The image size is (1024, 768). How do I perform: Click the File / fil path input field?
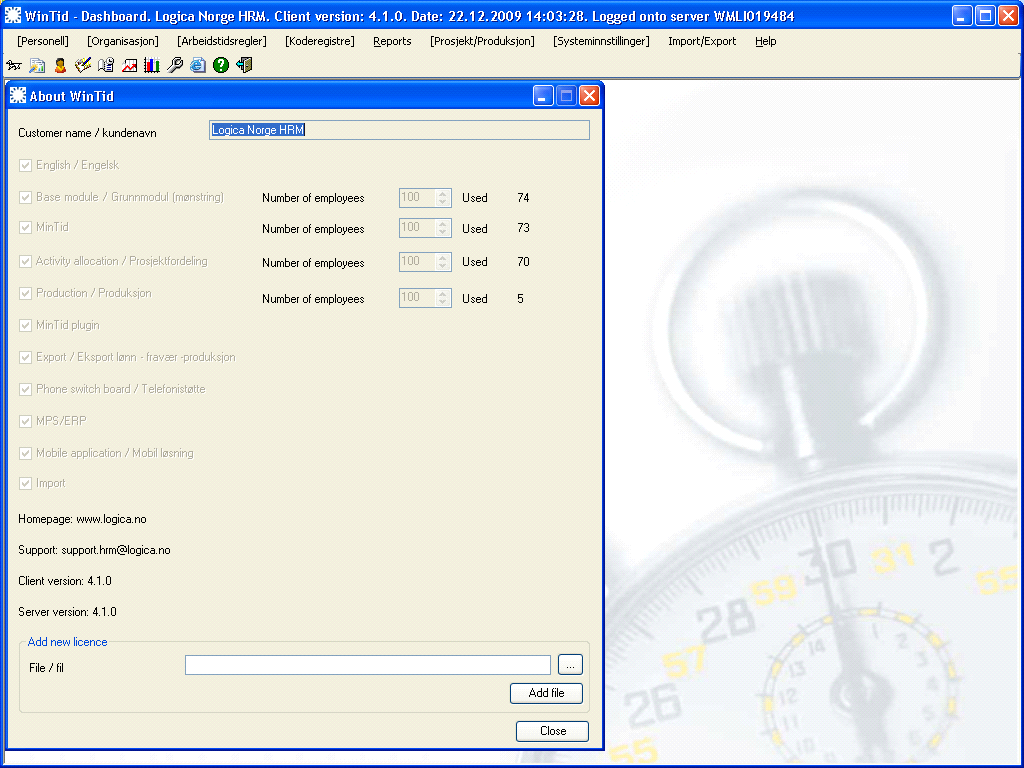click(x=368, y=665)
